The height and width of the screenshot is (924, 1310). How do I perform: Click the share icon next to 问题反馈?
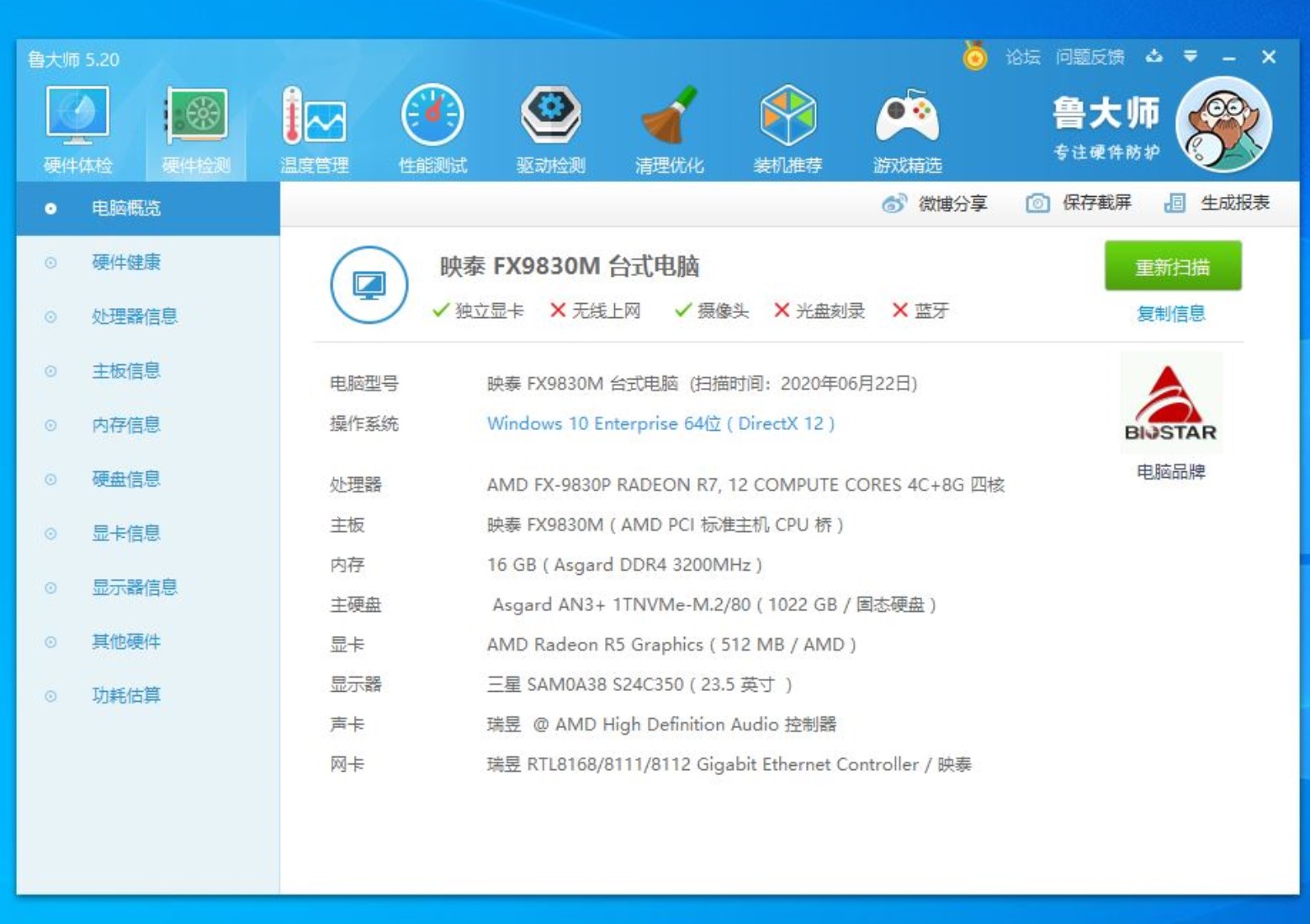point(1154,56)
